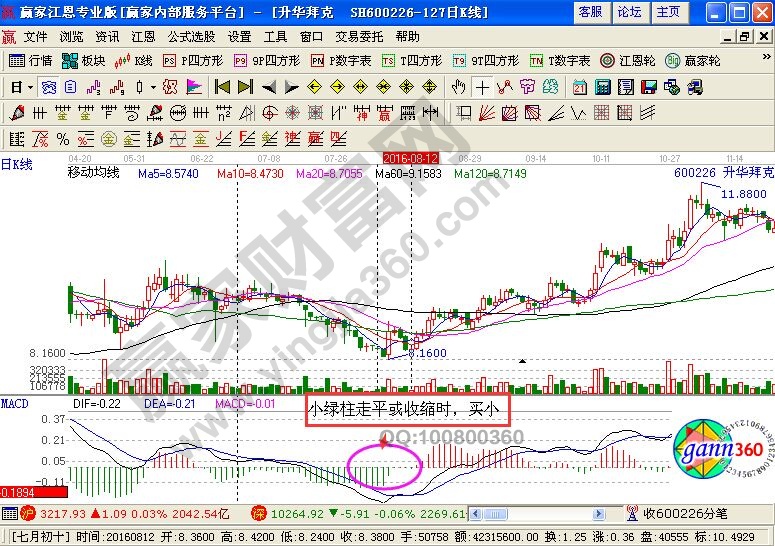The width and height of the screenshot is (775, 546).
Task: Toggle the percent % drawing tool
Action: coord(62,139)
